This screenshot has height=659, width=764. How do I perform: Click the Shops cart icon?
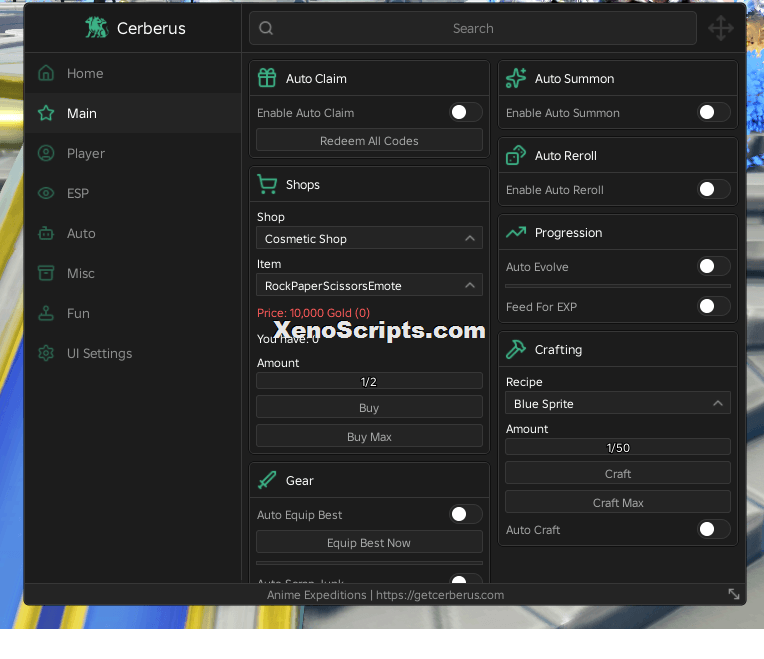[x=267, y=184]
